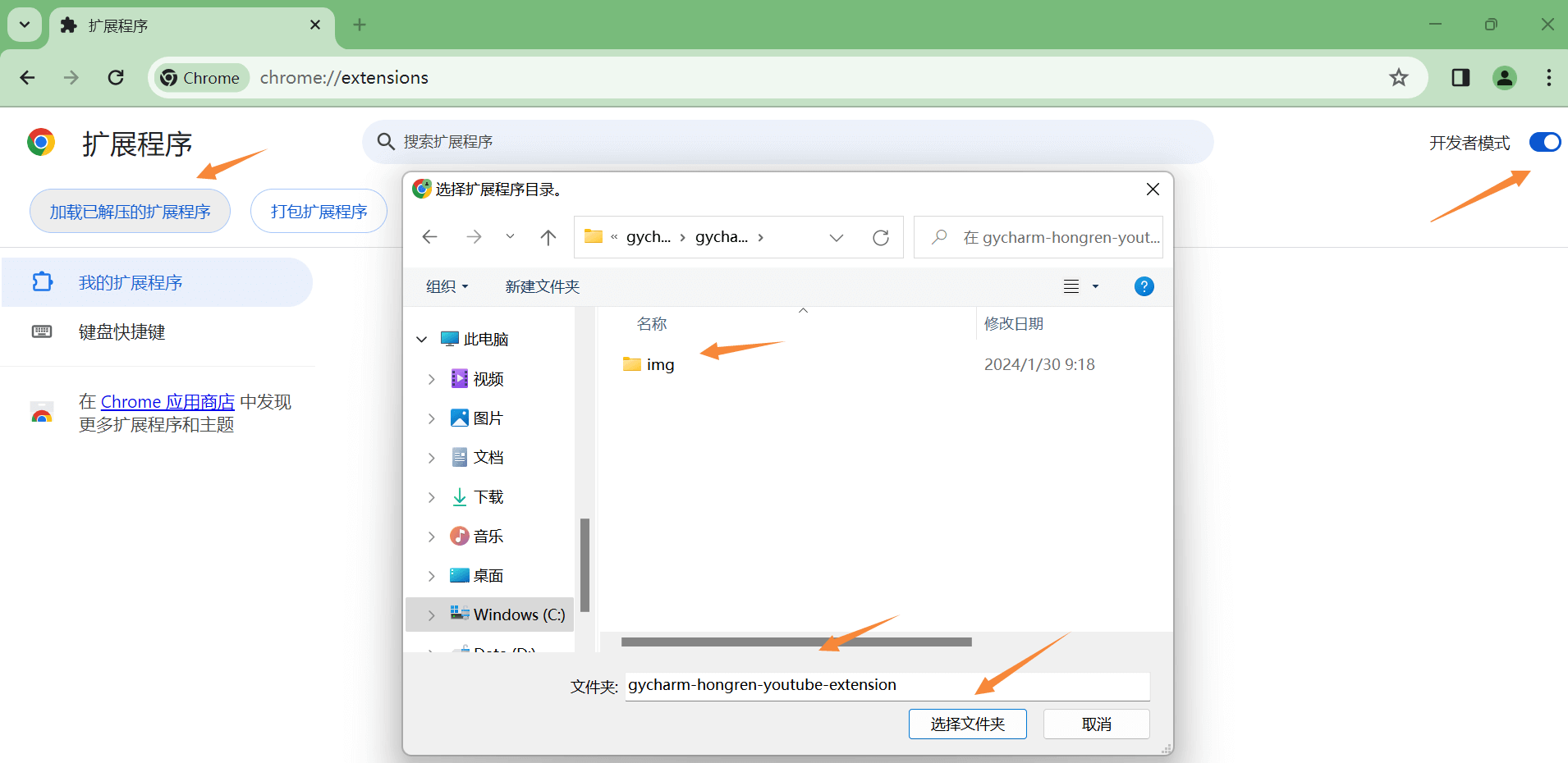This screenshot has height=763, width=1568.
Task: Go up one folder level
Action: (548, 237)
